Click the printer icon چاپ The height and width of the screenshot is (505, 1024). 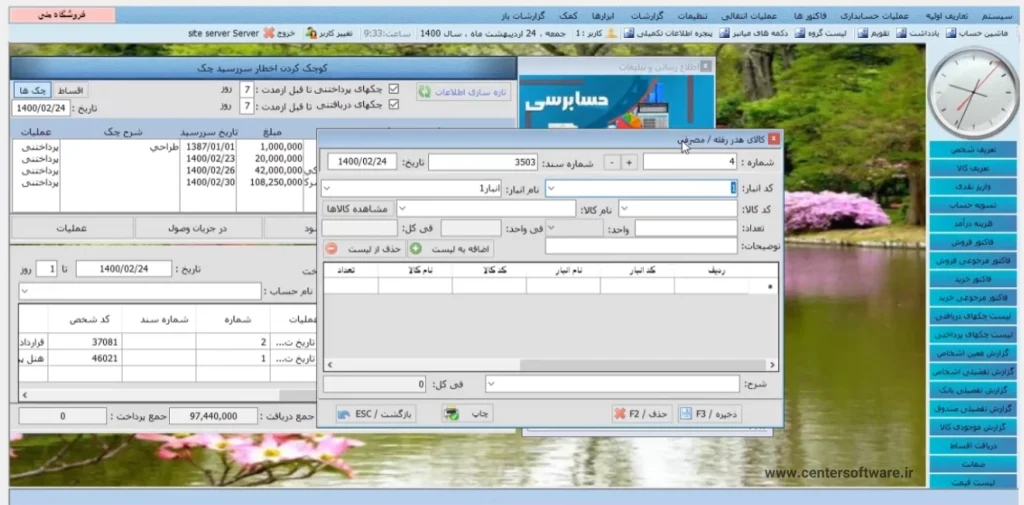pyautogui.click(x=451, y=414)
